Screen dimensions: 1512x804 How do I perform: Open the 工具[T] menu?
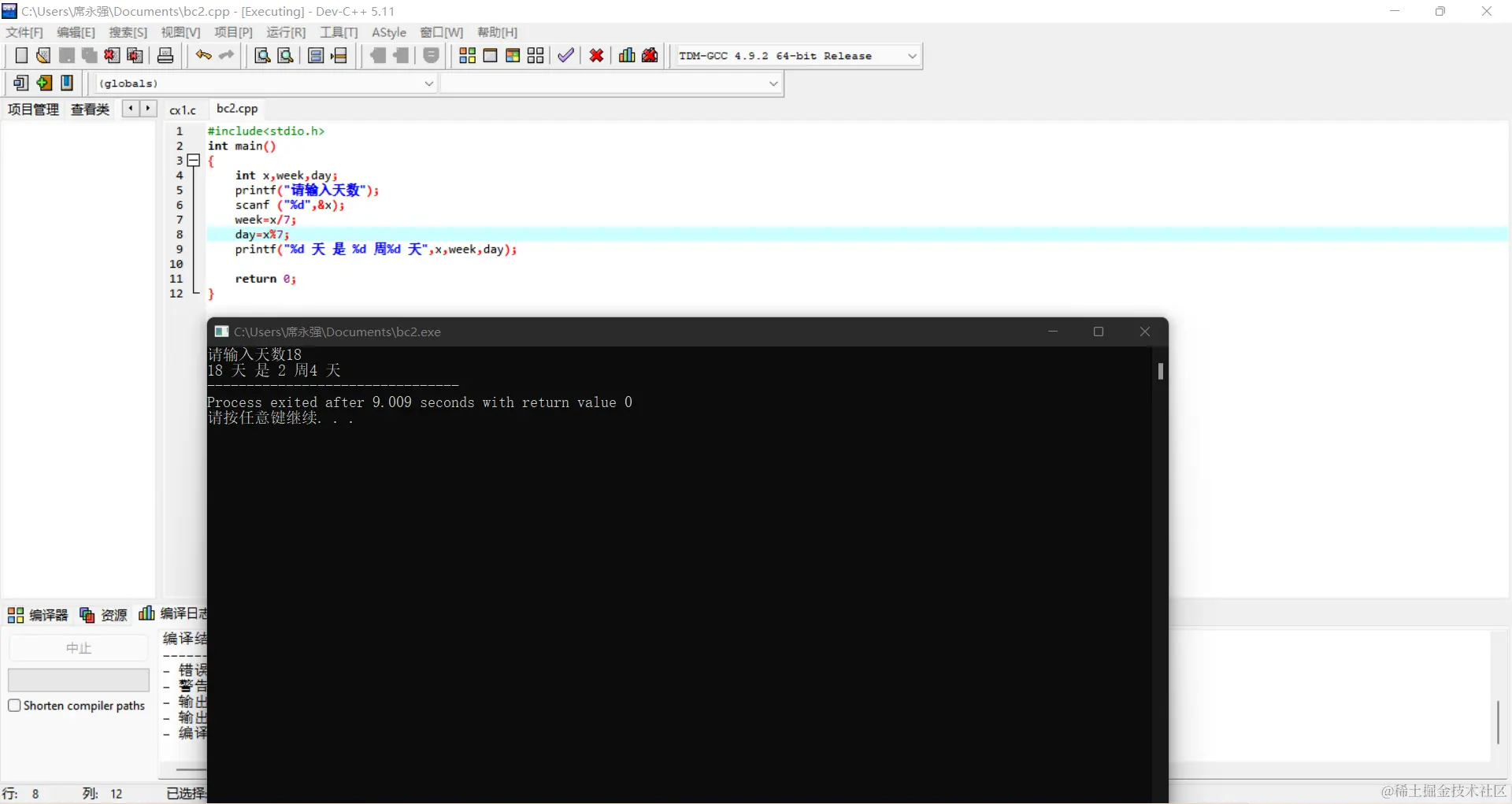[339, 32]
